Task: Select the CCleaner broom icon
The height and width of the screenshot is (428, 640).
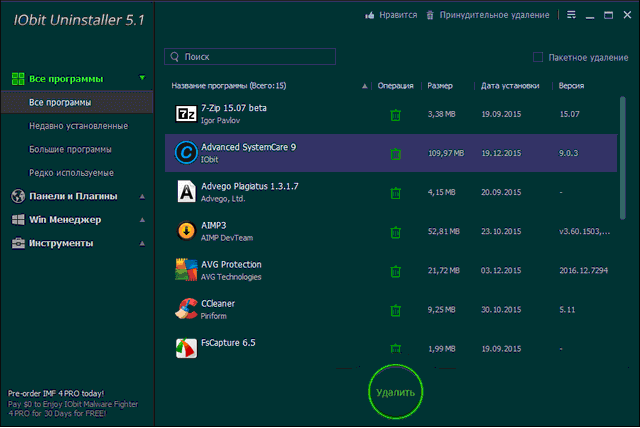Action: (186, 308)
